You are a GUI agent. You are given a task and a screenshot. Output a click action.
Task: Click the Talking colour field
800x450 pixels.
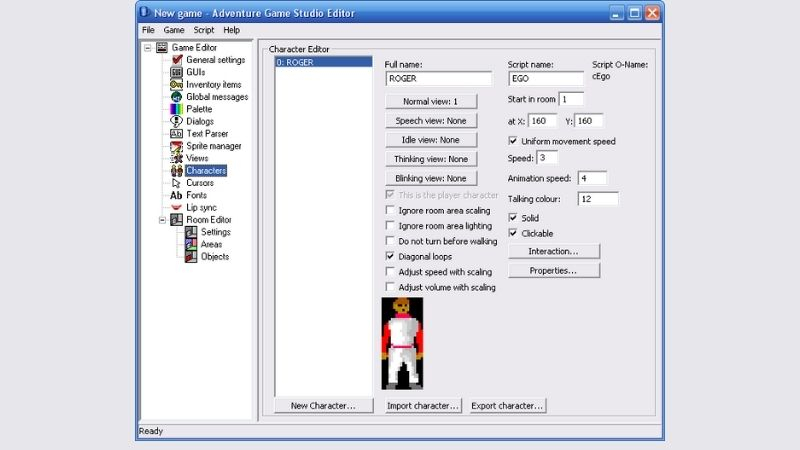pyautogui.click(x=598, y=199)
